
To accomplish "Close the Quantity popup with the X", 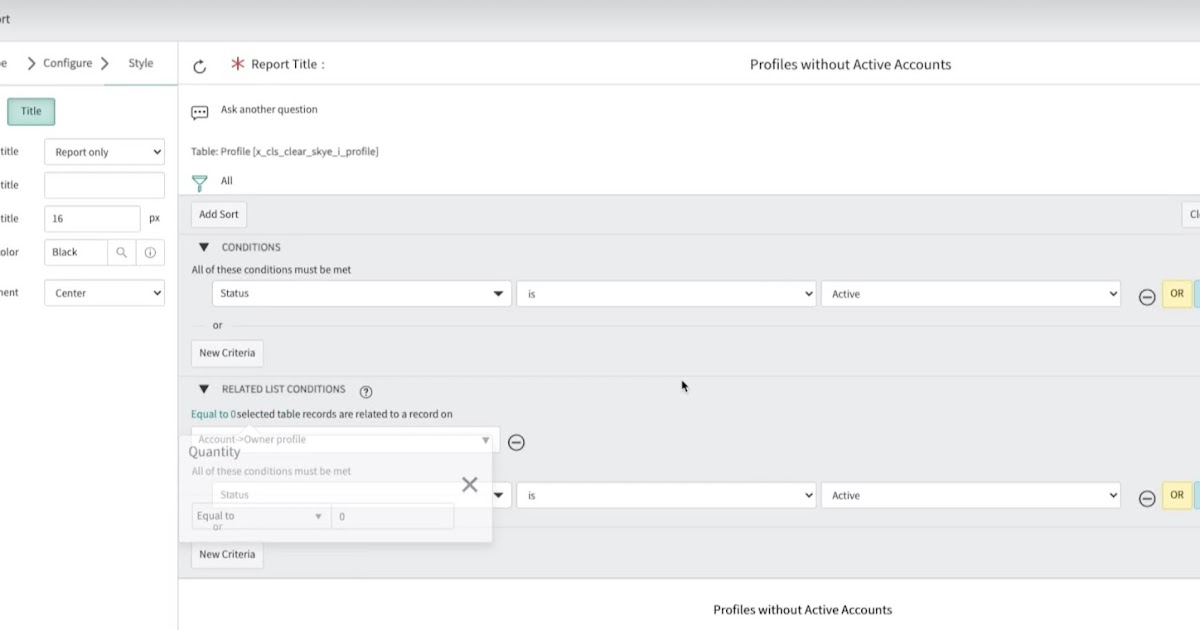I will pos(470,484).
